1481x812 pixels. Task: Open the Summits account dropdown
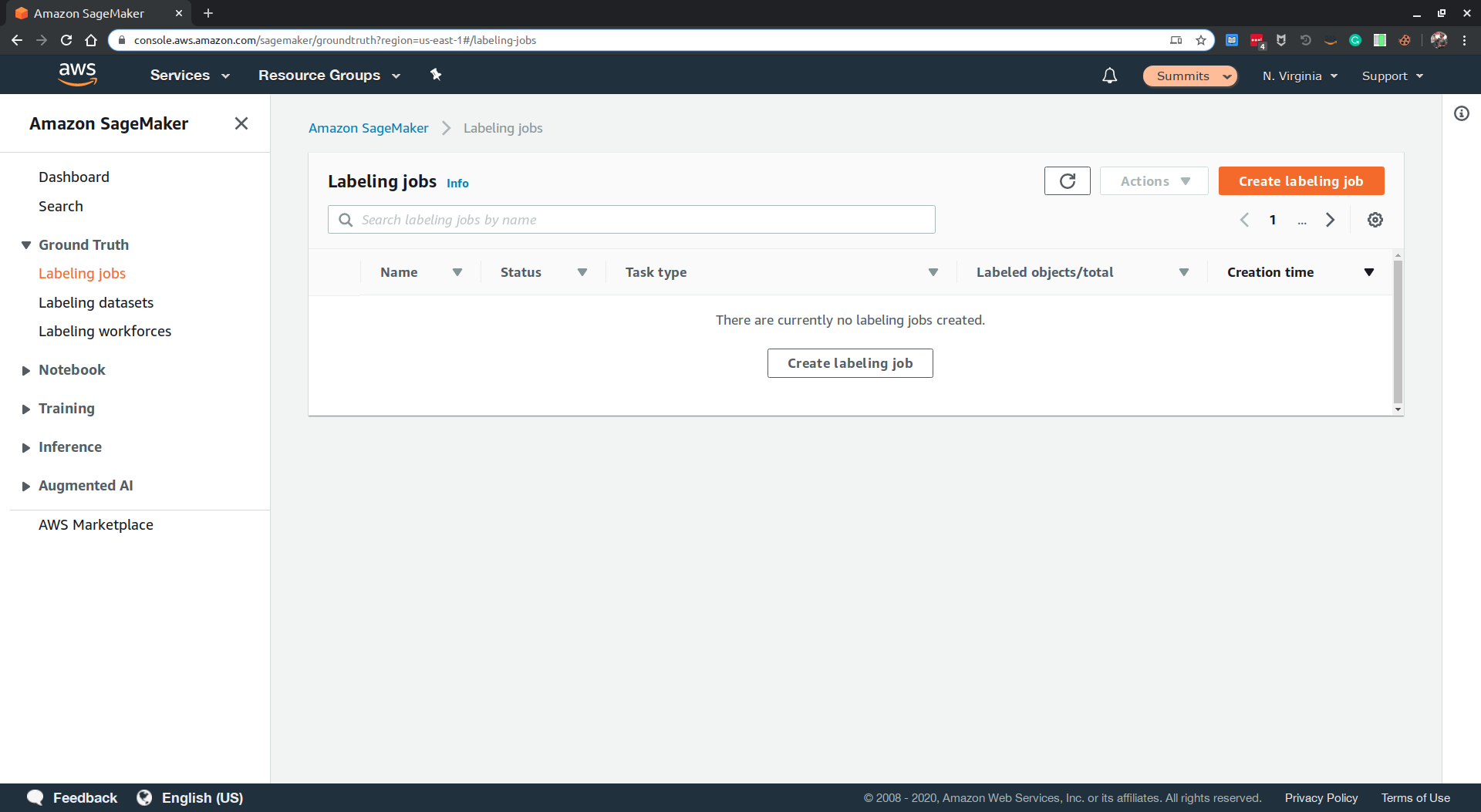point(1190,76)
